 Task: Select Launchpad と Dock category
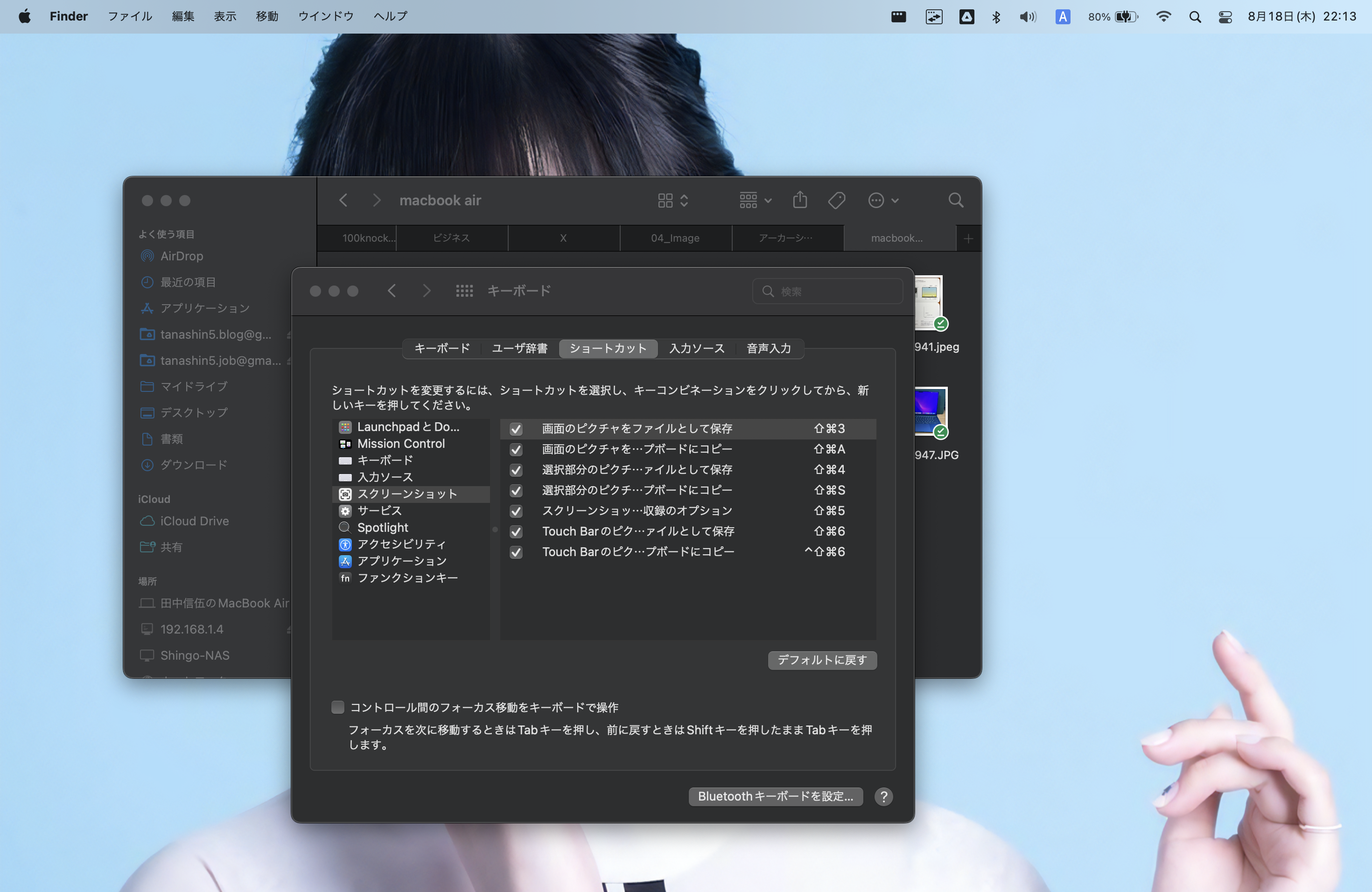click(411, 427)
